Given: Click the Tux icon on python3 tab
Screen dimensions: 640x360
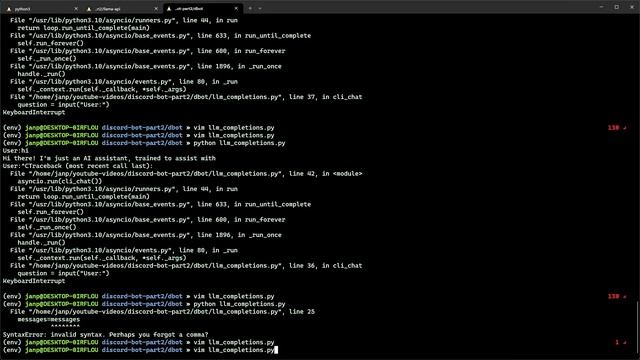Looking at the screenshot, I should (x=9, y=9).
